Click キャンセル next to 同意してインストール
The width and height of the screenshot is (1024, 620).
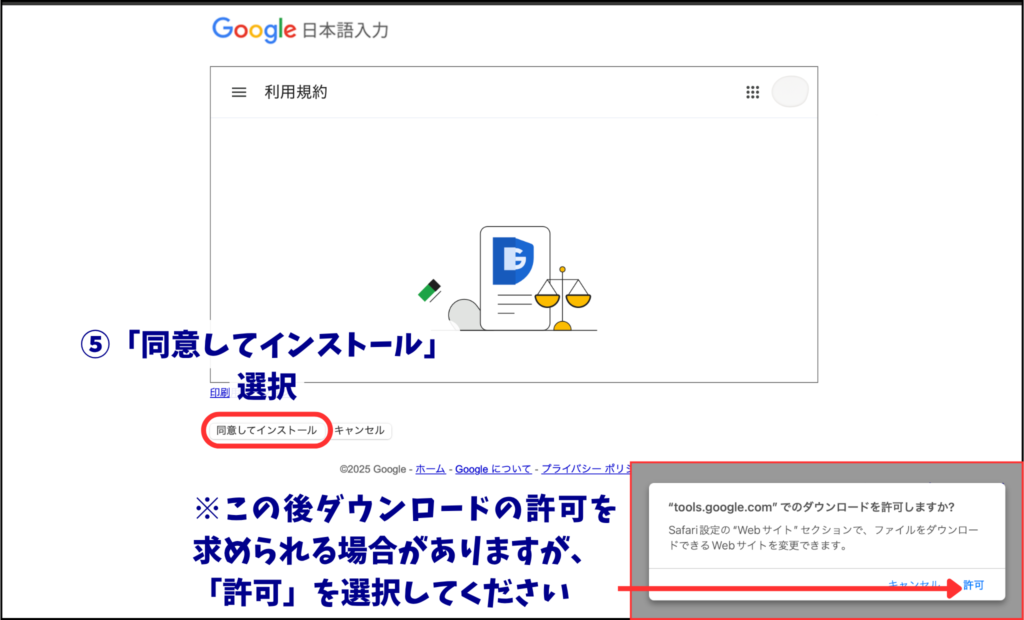click(360, 430)
